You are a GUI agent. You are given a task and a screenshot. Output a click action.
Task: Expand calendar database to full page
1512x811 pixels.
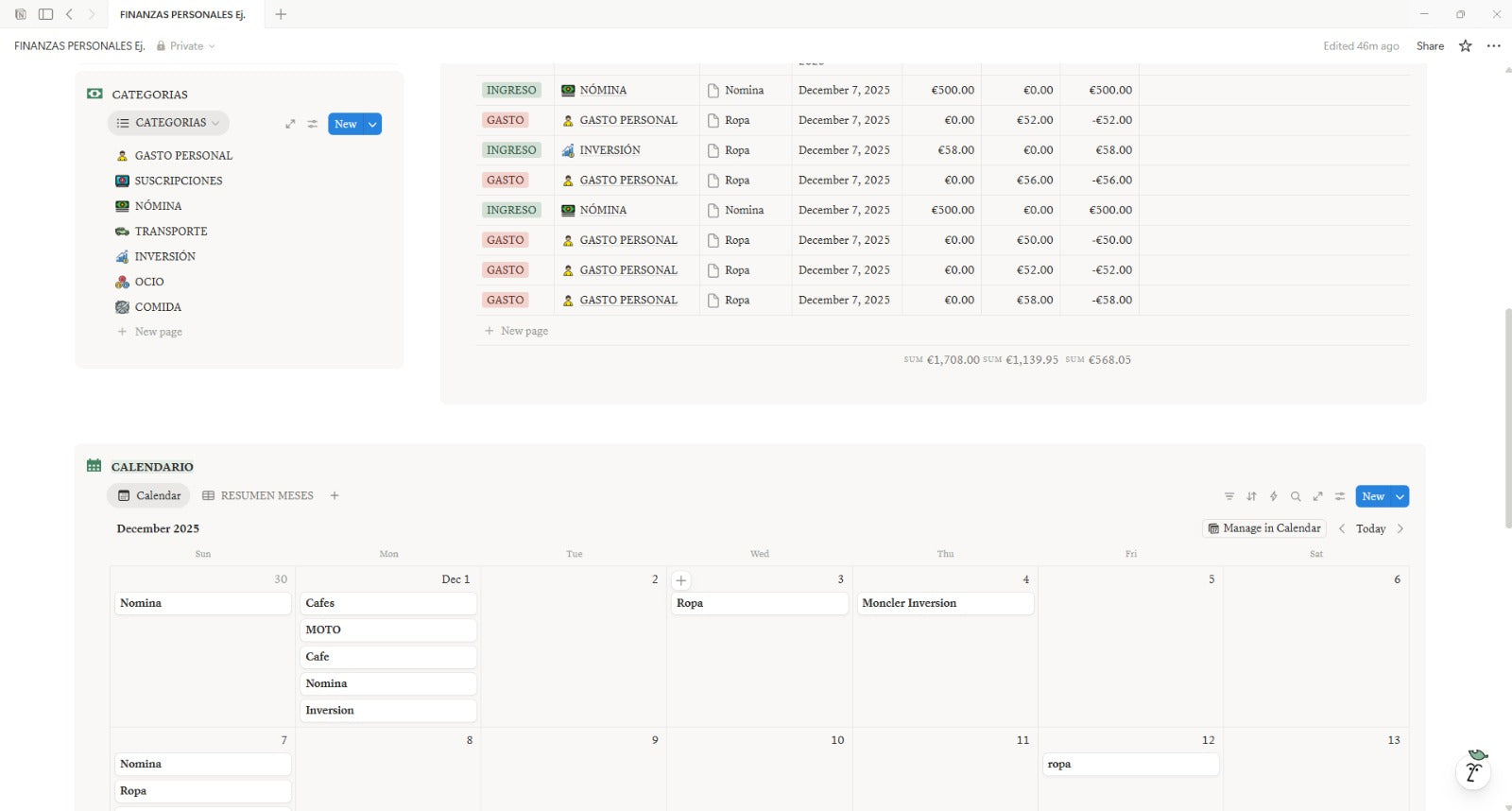coord(1317,496)
